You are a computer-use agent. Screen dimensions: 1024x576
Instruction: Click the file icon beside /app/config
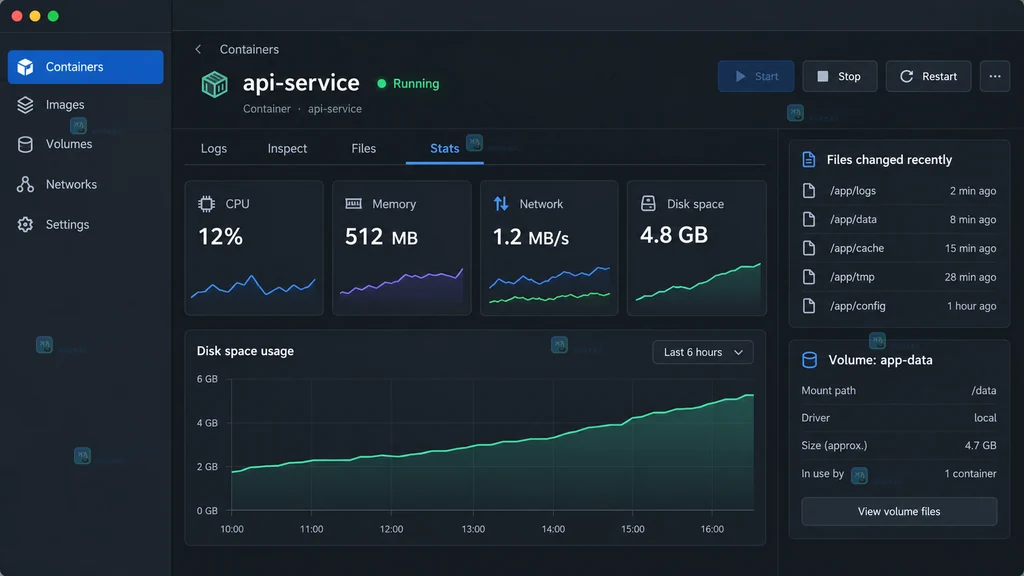(x=808, y=306)
